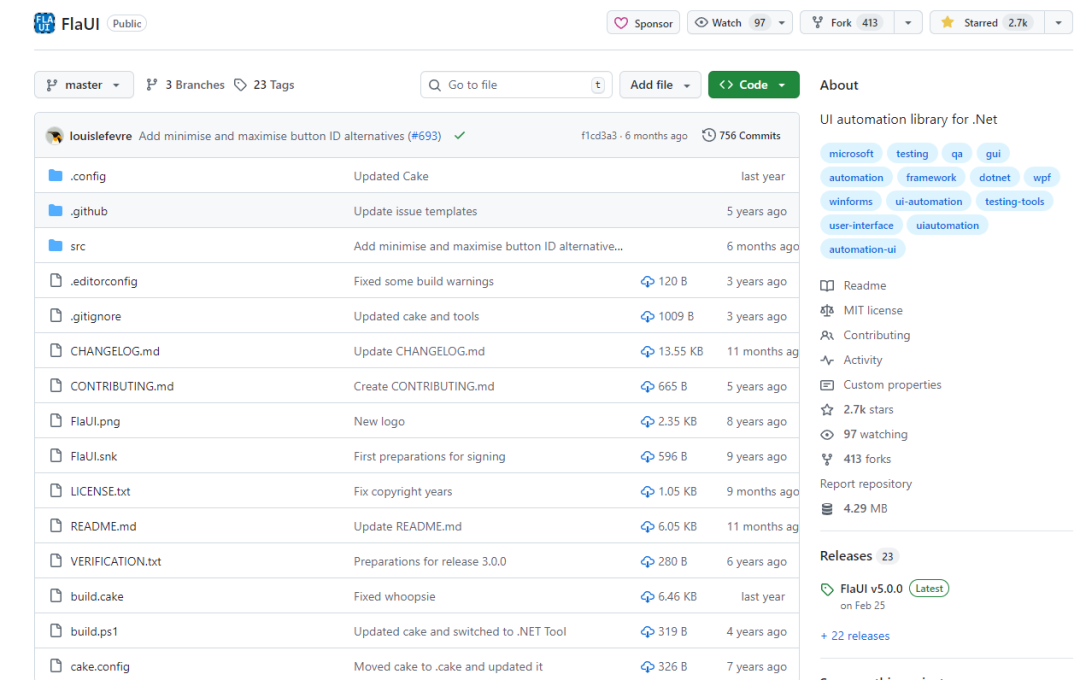
Task: Open the Watch notification options dropdown arrow
Action: coord(781,23)
